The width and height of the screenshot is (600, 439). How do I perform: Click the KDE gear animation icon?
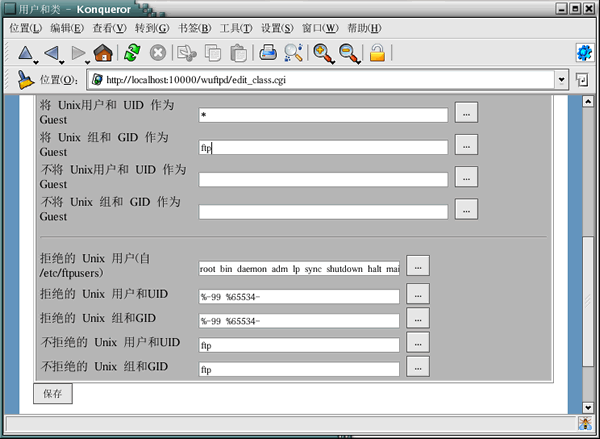click(x=584, y=53)
